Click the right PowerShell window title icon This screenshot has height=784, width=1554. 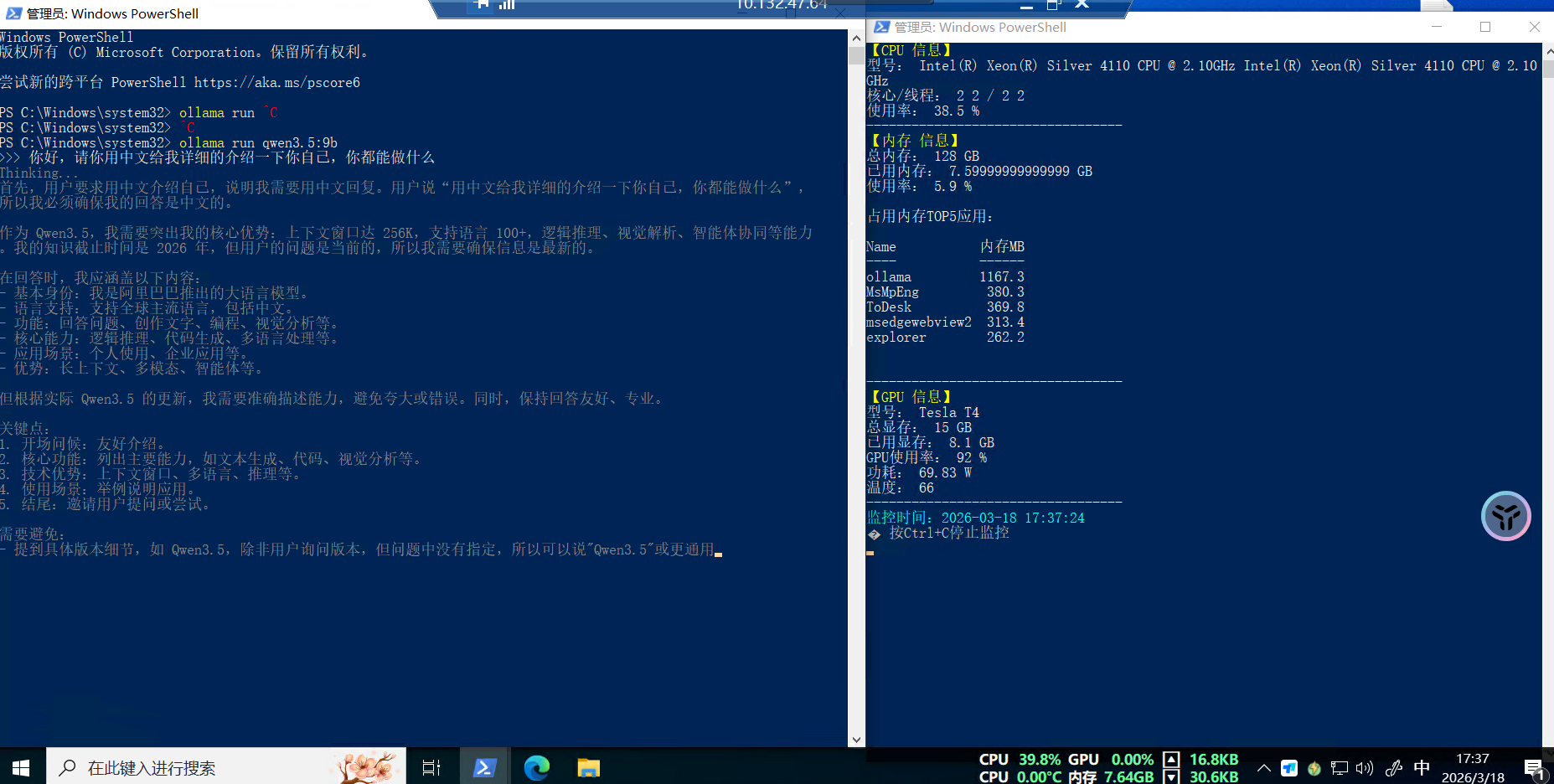coord(881,27)
